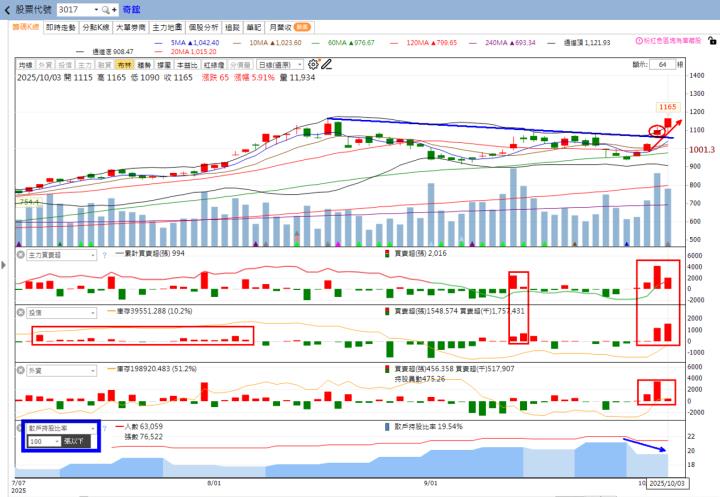Click the 顯示 bar count field 64
Image resolution: width=720 pixels, height=497 pixels.
pyautogui.click(x=663, y=65)
